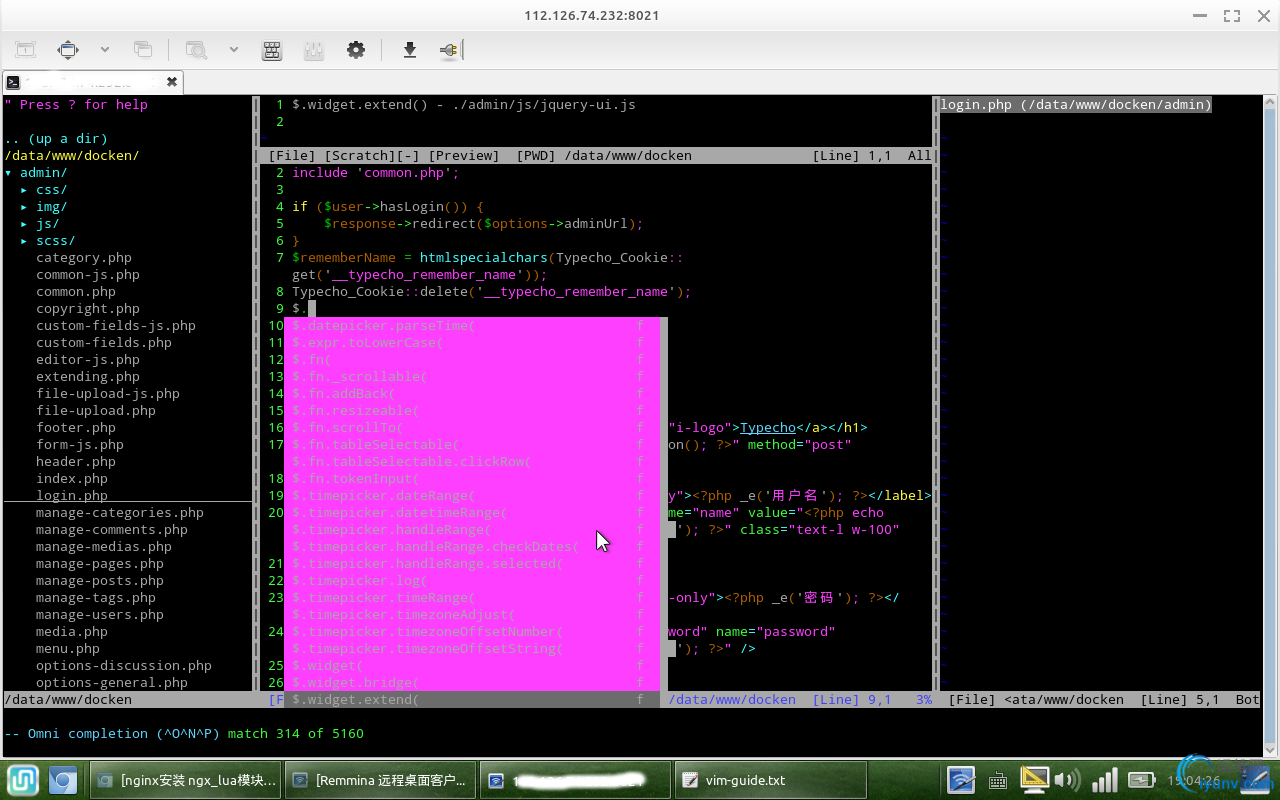Screen dimensions: 1280x800
Task: Open the battery status tray icon
Action: pos(1141,780)
